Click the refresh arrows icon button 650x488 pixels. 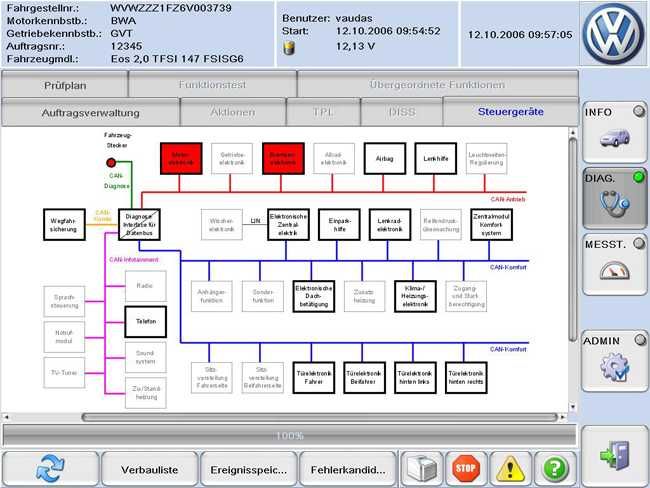(x=50, y=469)
